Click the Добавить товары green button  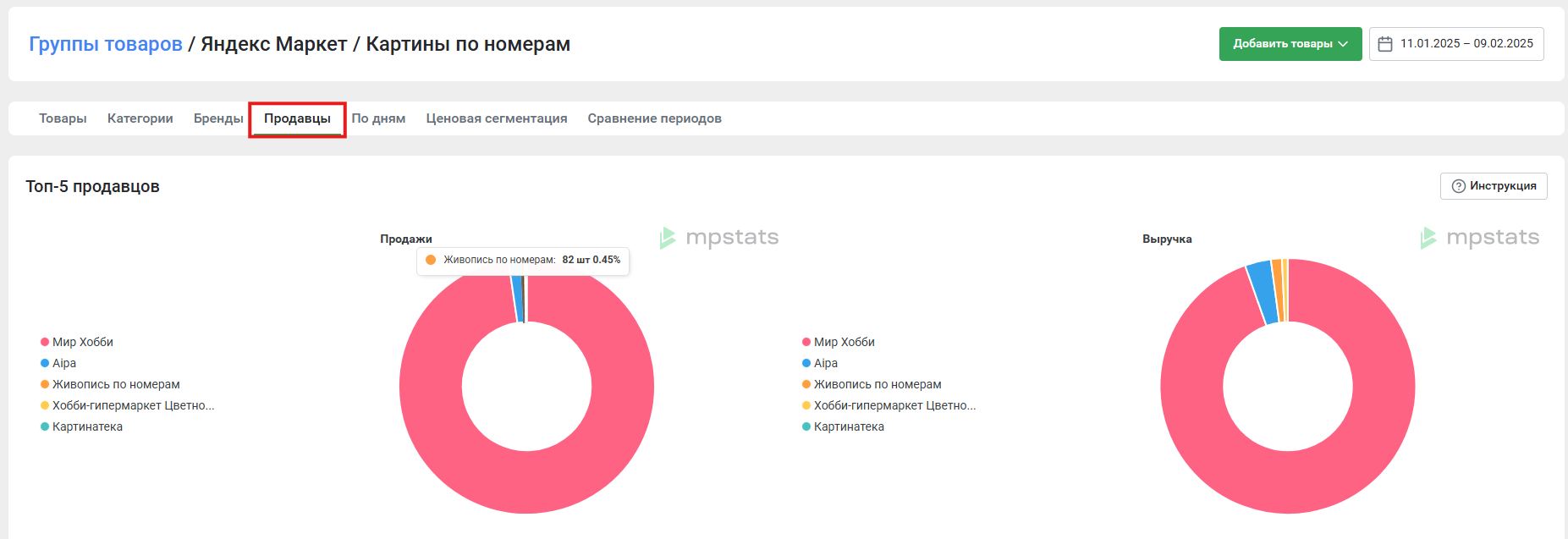tap(1290, 44)
